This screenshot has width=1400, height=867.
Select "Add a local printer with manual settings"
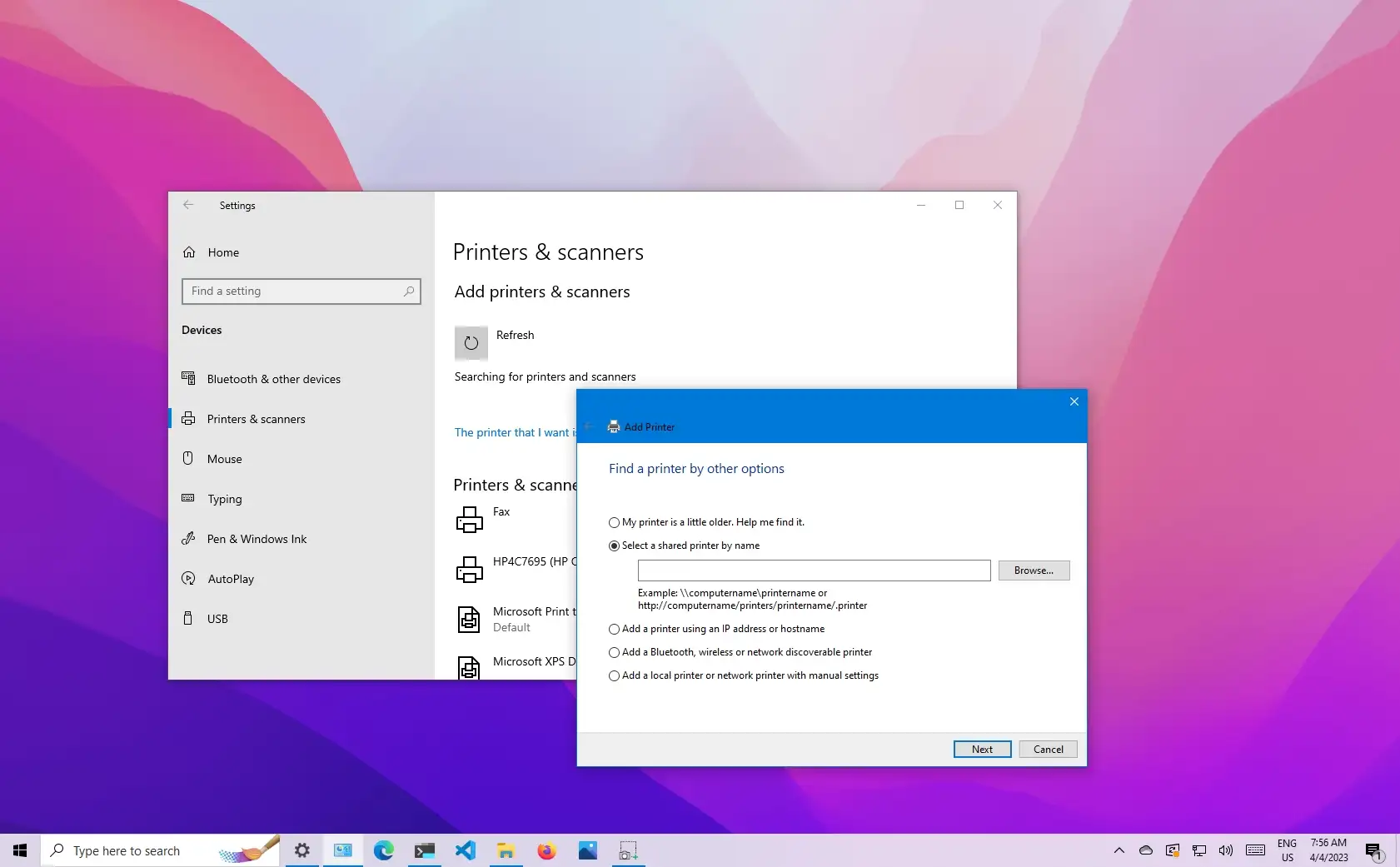[x=615, y=676]
